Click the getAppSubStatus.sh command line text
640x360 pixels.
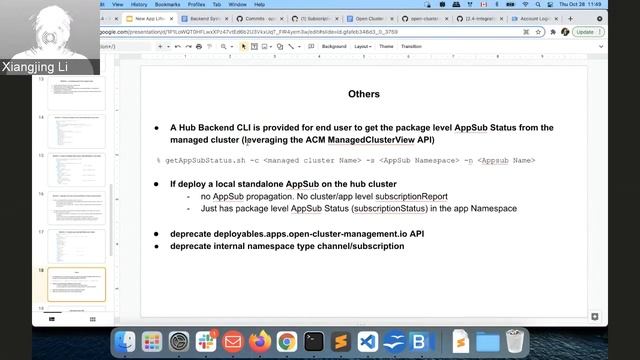coord(346,160)
